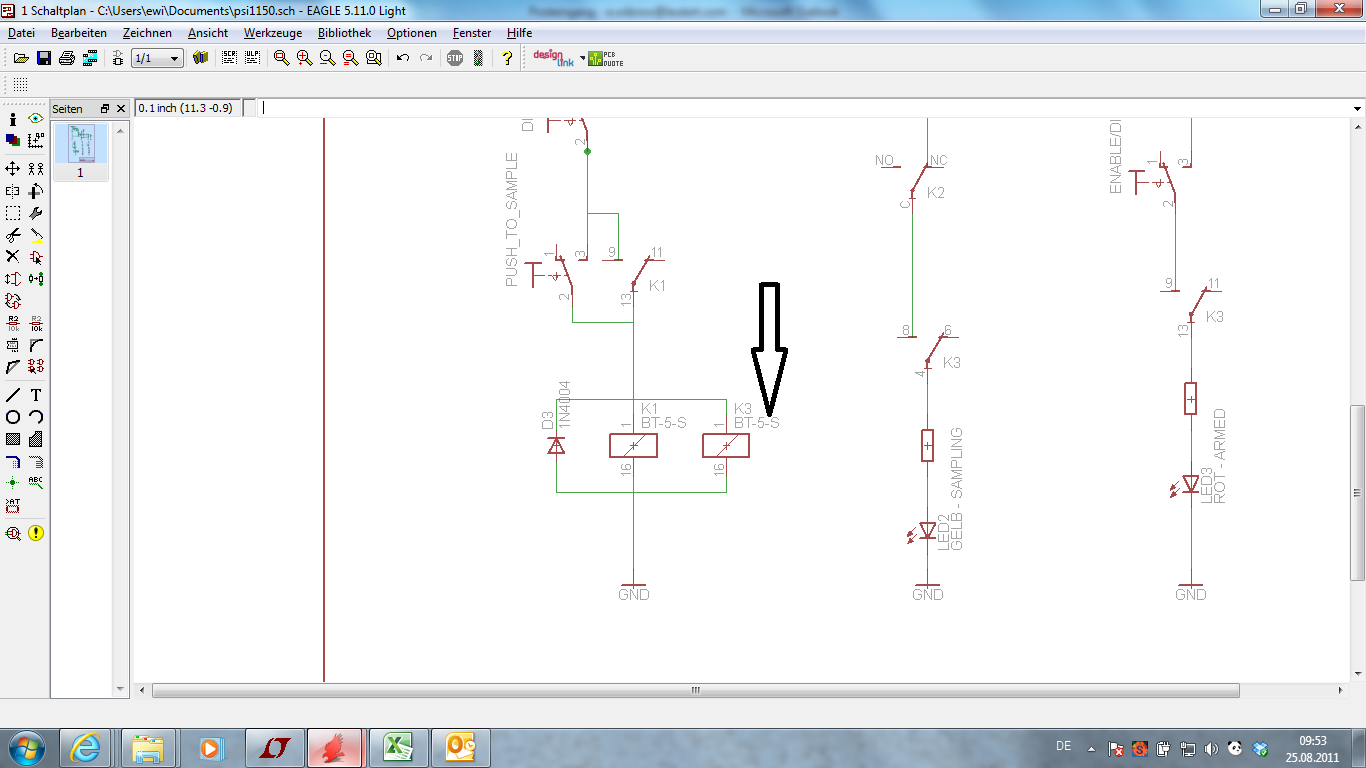Open the Datei menu
1366x768 pixels.
21,33
